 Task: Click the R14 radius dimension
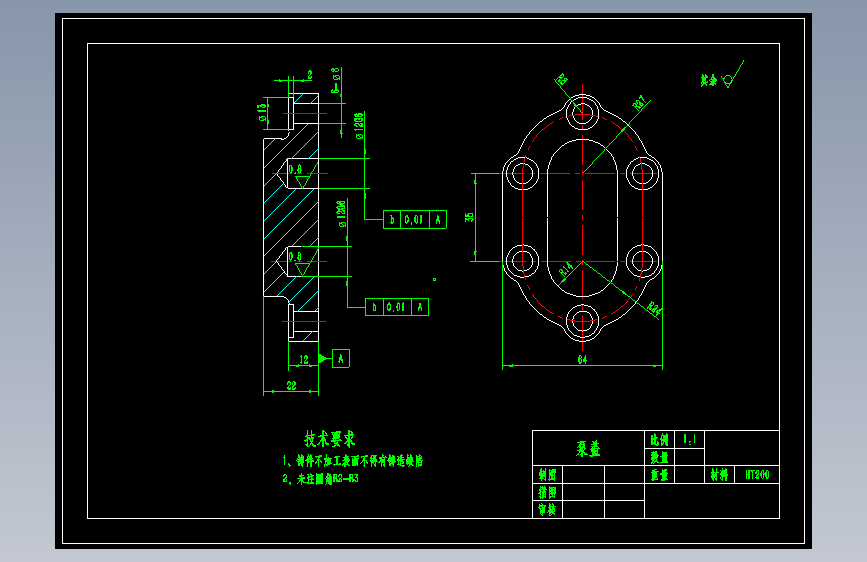566,270
